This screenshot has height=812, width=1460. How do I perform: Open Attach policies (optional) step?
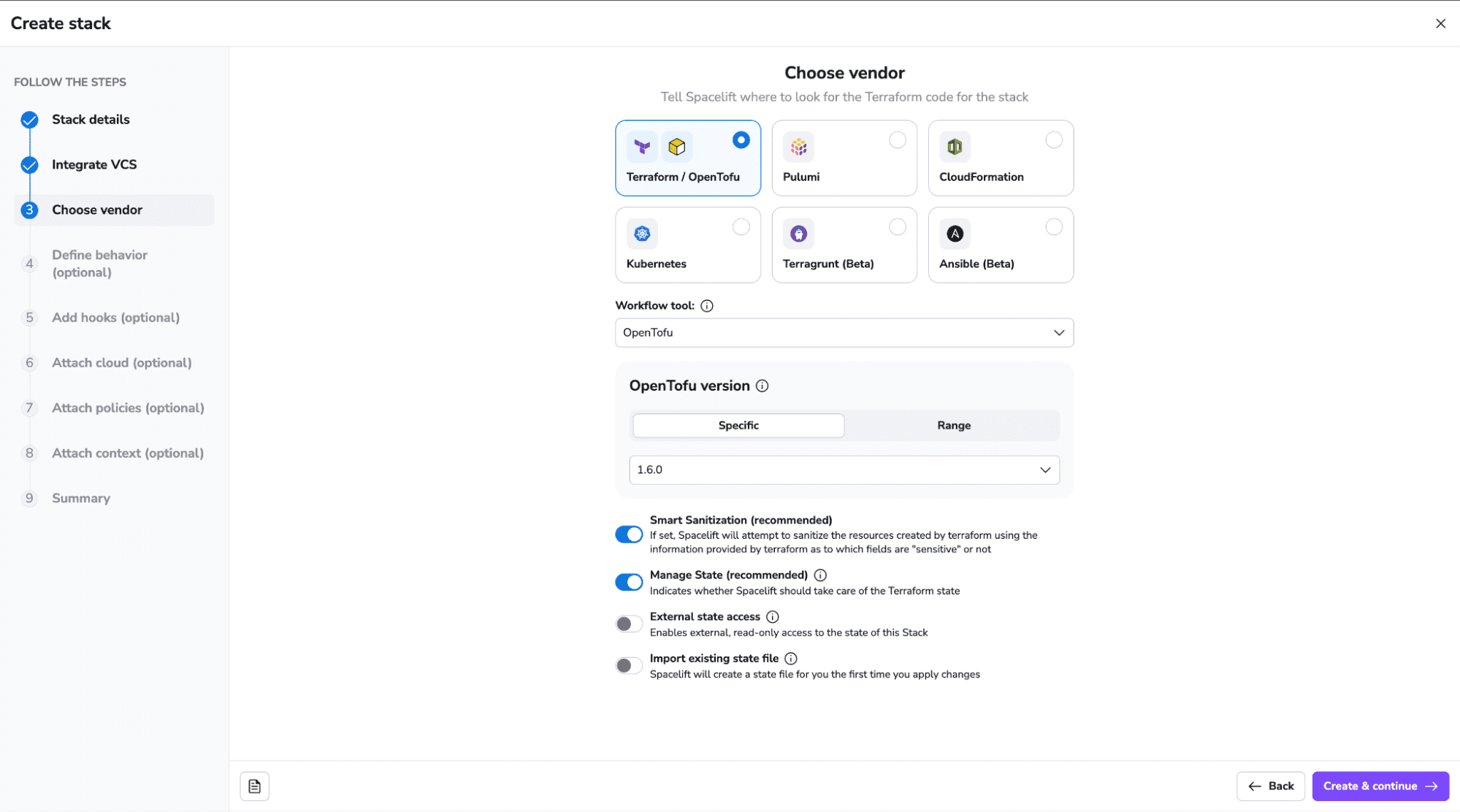click(128, 408)
